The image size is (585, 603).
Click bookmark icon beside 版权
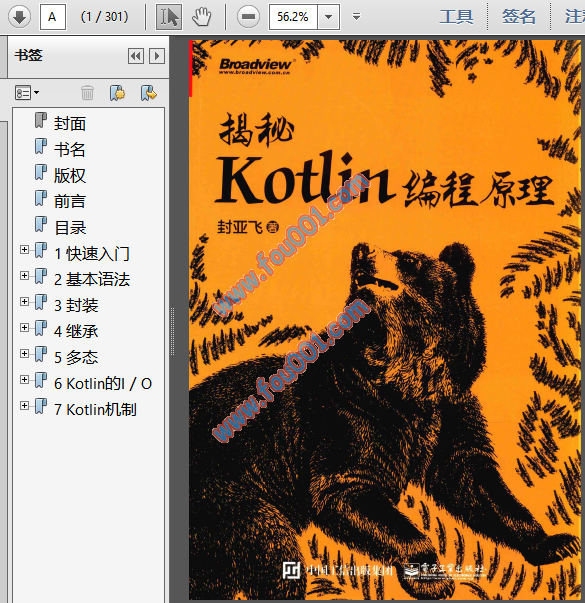click(41, 172)
